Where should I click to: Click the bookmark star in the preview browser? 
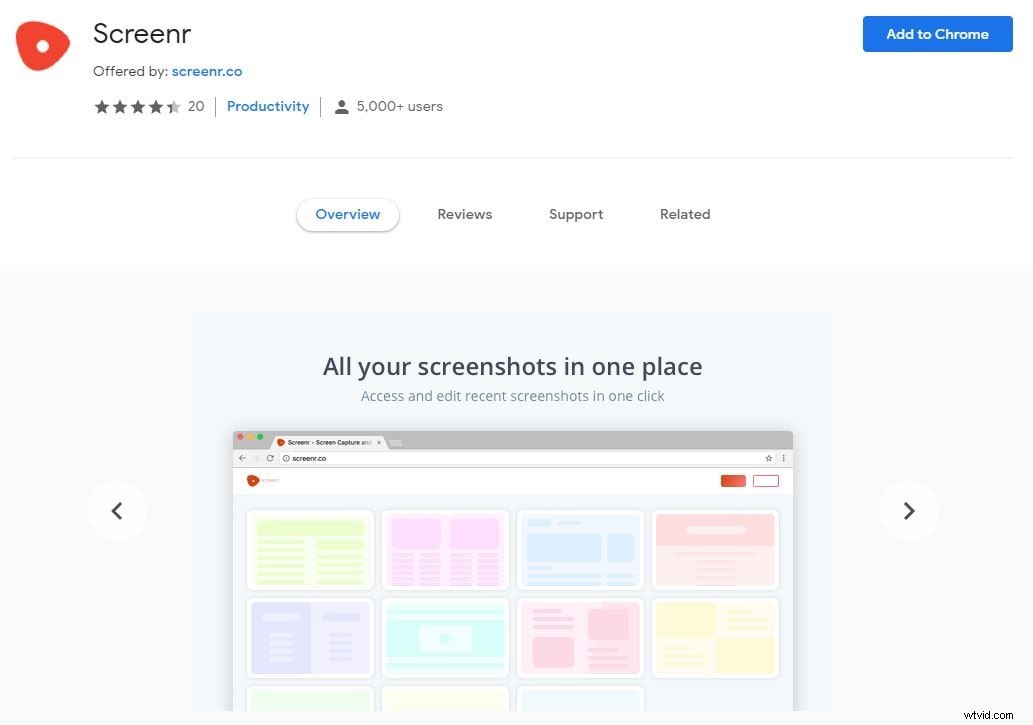[x=770, y=457]
